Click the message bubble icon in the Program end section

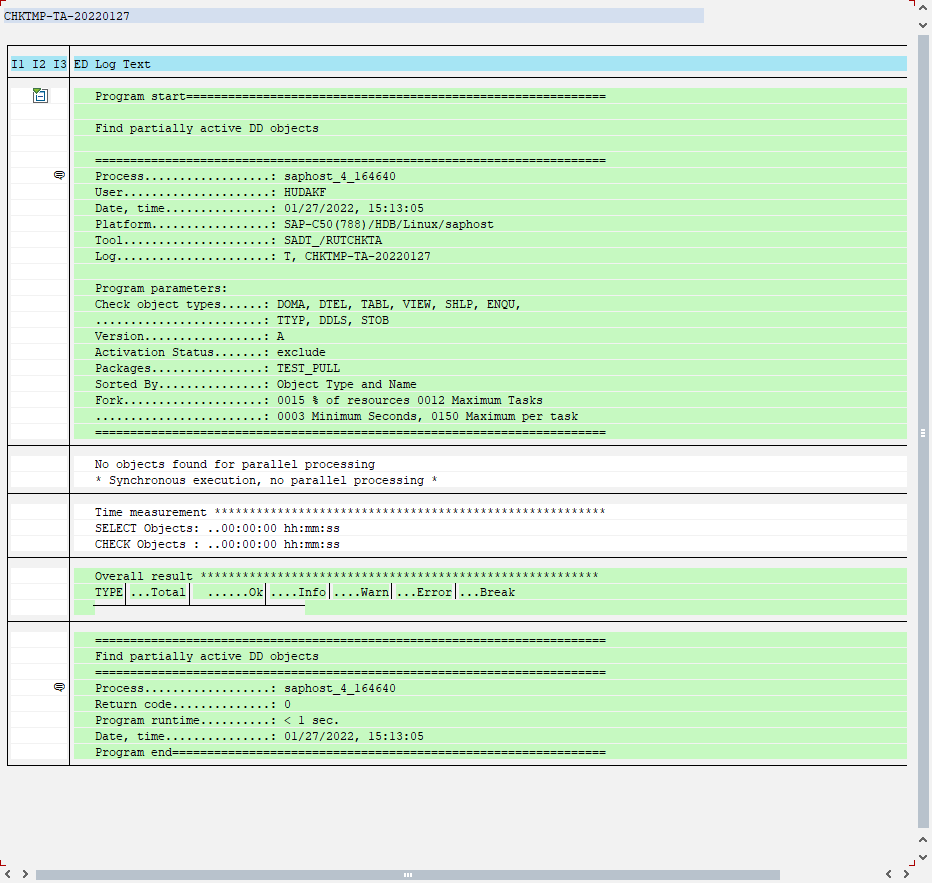pos(58,687)
